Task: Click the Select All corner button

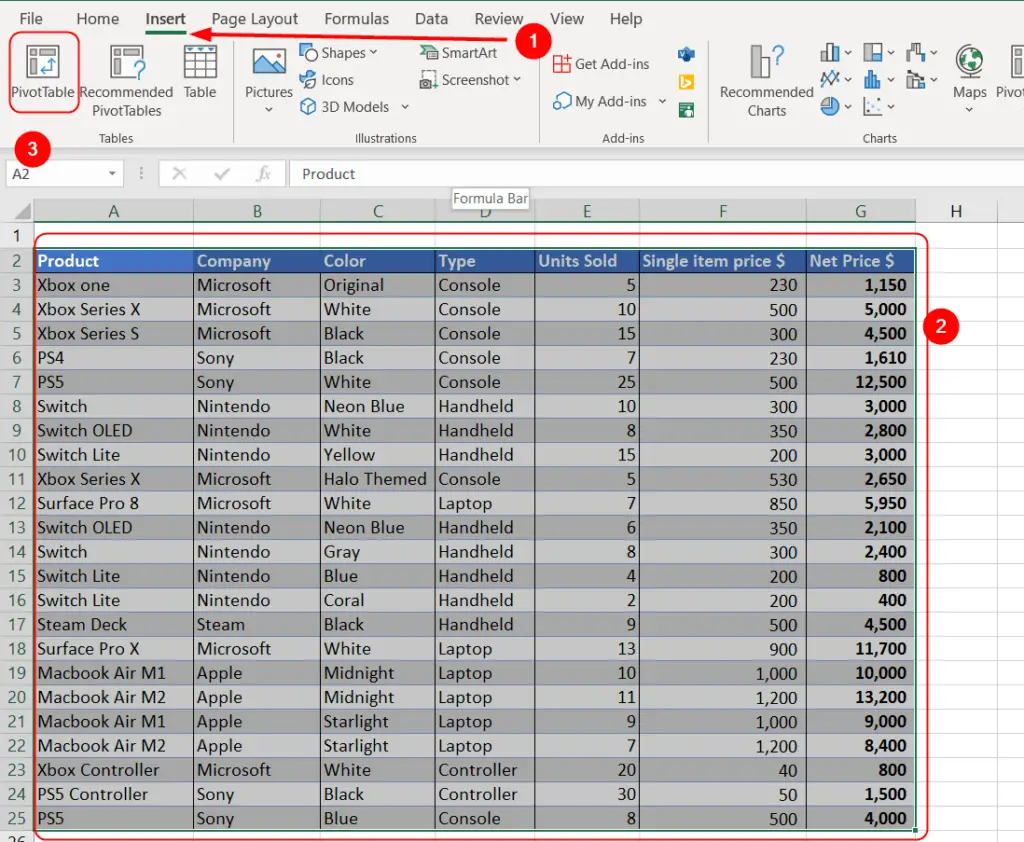Action: [x=20, y=211]
